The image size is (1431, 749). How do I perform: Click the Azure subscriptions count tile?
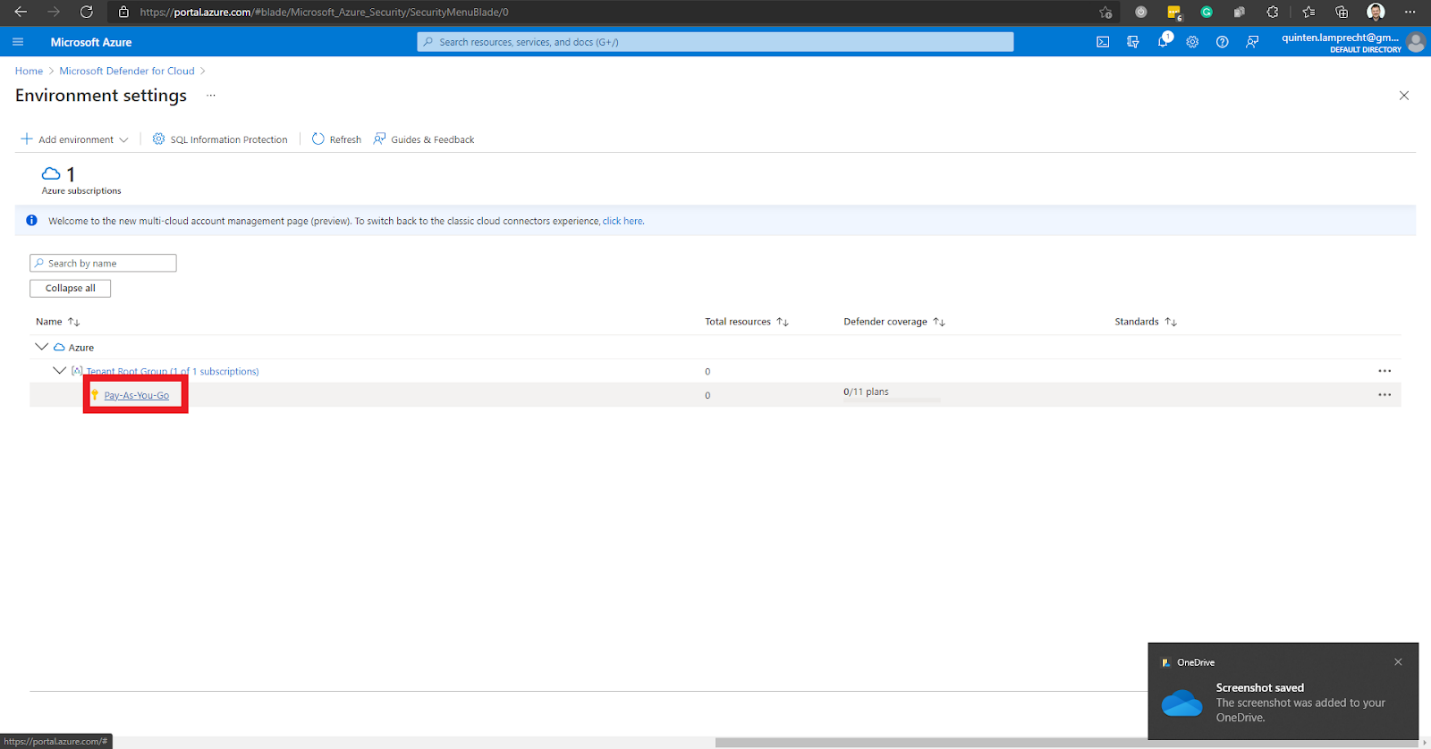tap(81, 180)
